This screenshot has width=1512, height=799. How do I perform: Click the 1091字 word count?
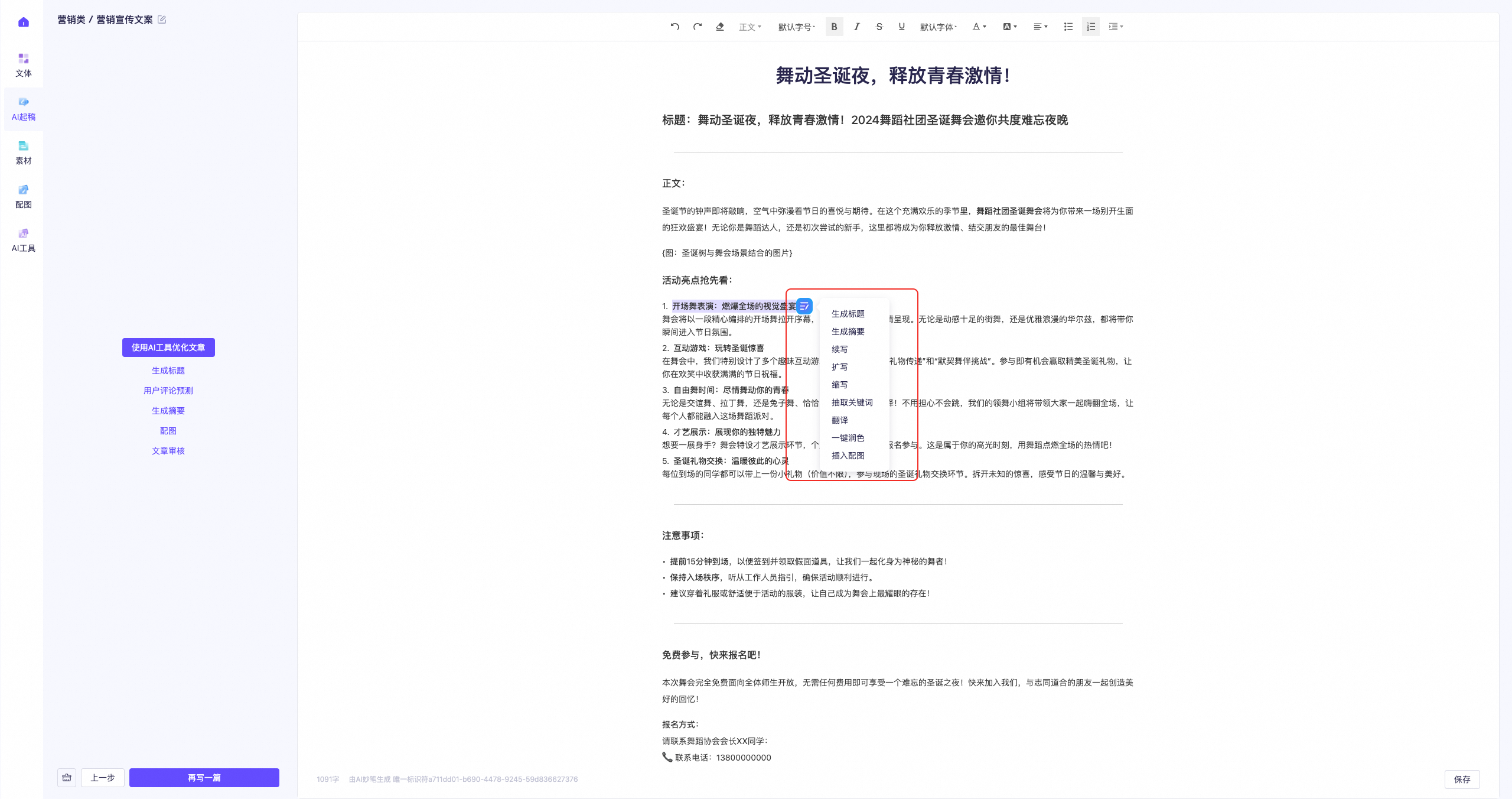coord(328,779)
